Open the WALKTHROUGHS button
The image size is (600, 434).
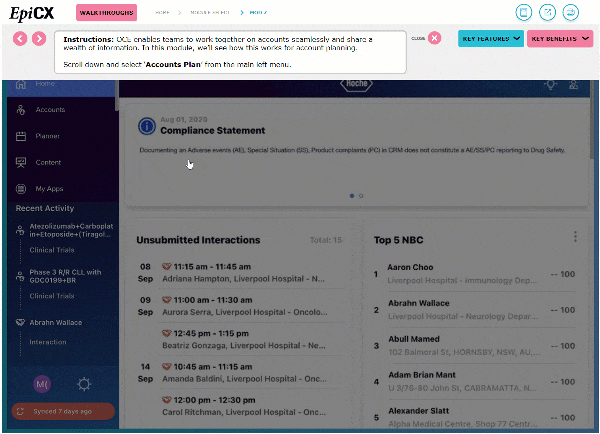pyautogui.click(x=106, y=13)
